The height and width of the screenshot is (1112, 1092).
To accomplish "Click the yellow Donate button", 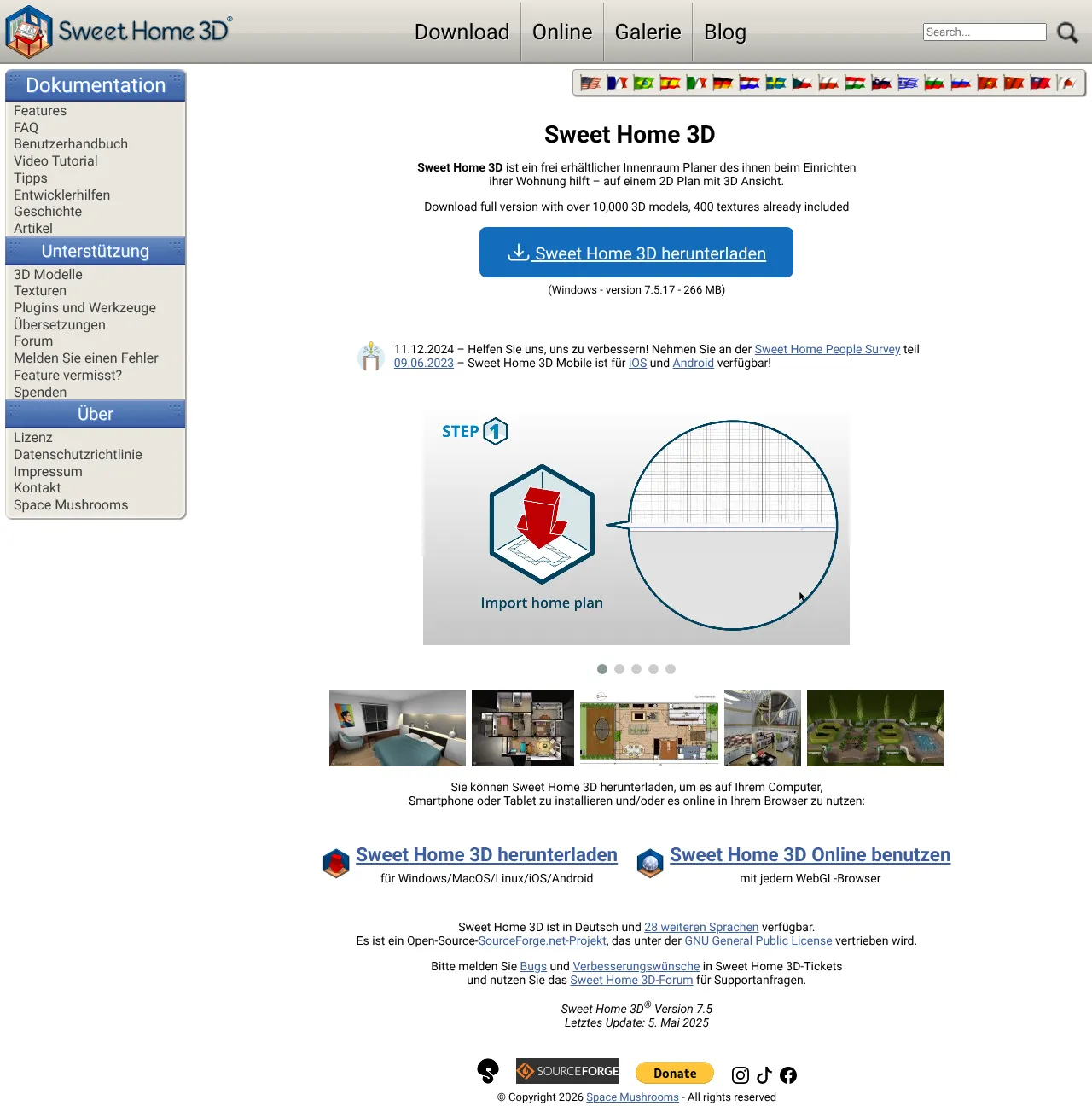I will click(675, 1074).
